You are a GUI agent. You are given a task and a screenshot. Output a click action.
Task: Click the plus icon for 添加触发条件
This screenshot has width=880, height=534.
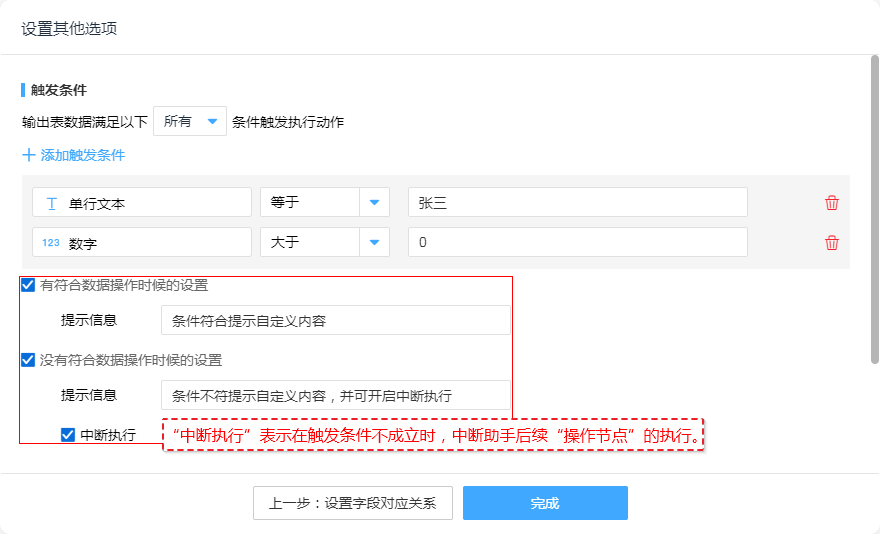click(28, 155)
